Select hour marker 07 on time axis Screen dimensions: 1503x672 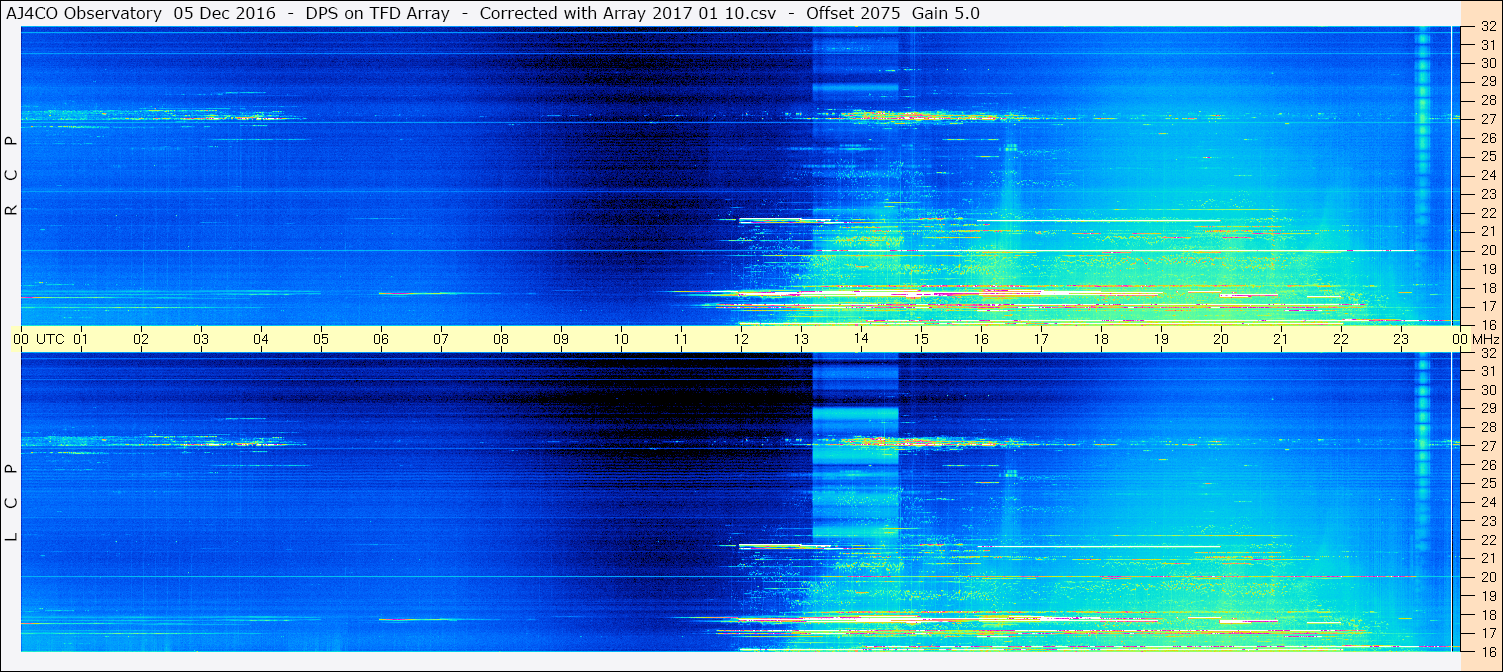click(x=441, y=339)
